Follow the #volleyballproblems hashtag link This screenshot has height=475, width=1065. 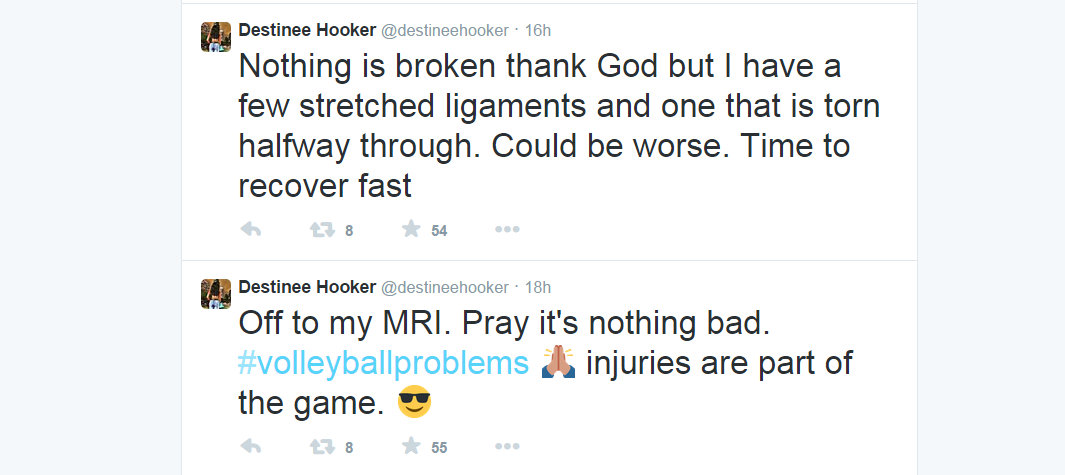coord(383,362)
